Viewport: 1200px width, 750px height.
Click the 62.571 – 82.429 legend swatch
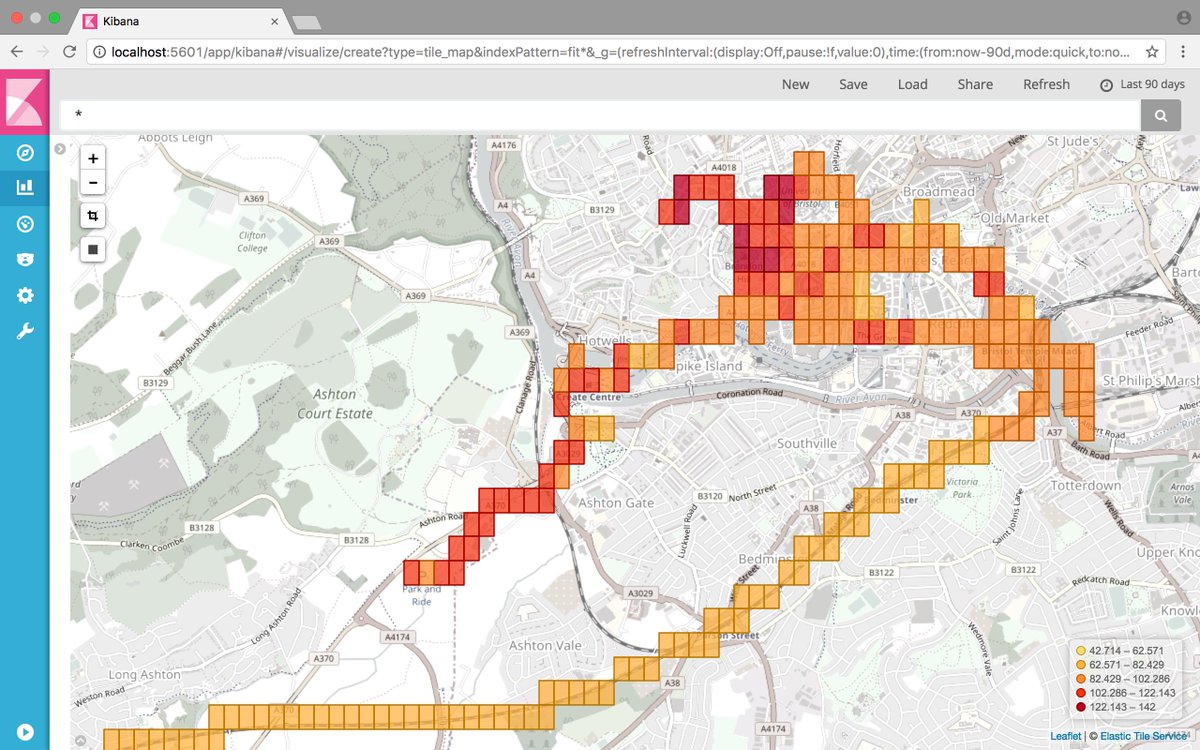pyautogui.click(x=1081, y=664)
